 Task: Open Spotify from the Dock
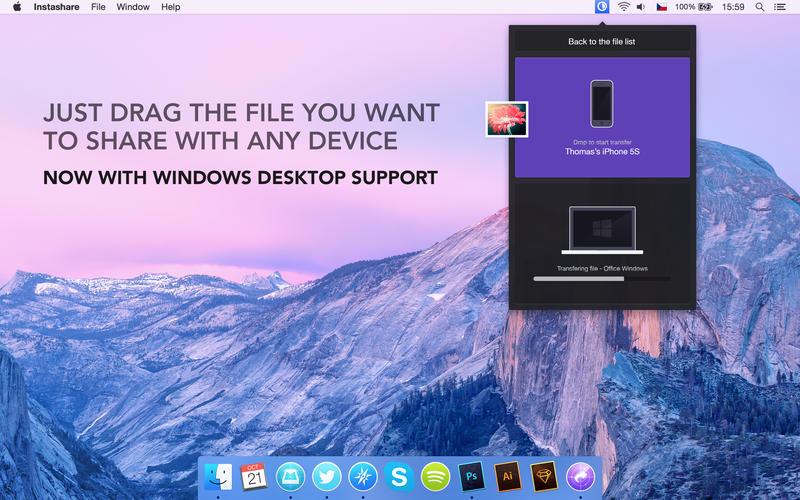[435, 477]
